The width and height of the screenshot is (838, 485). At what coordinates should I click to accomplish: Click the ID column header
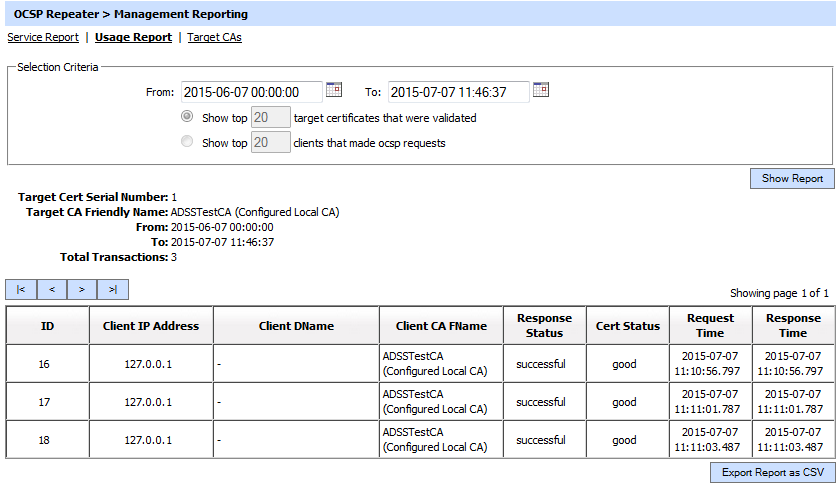47,326
